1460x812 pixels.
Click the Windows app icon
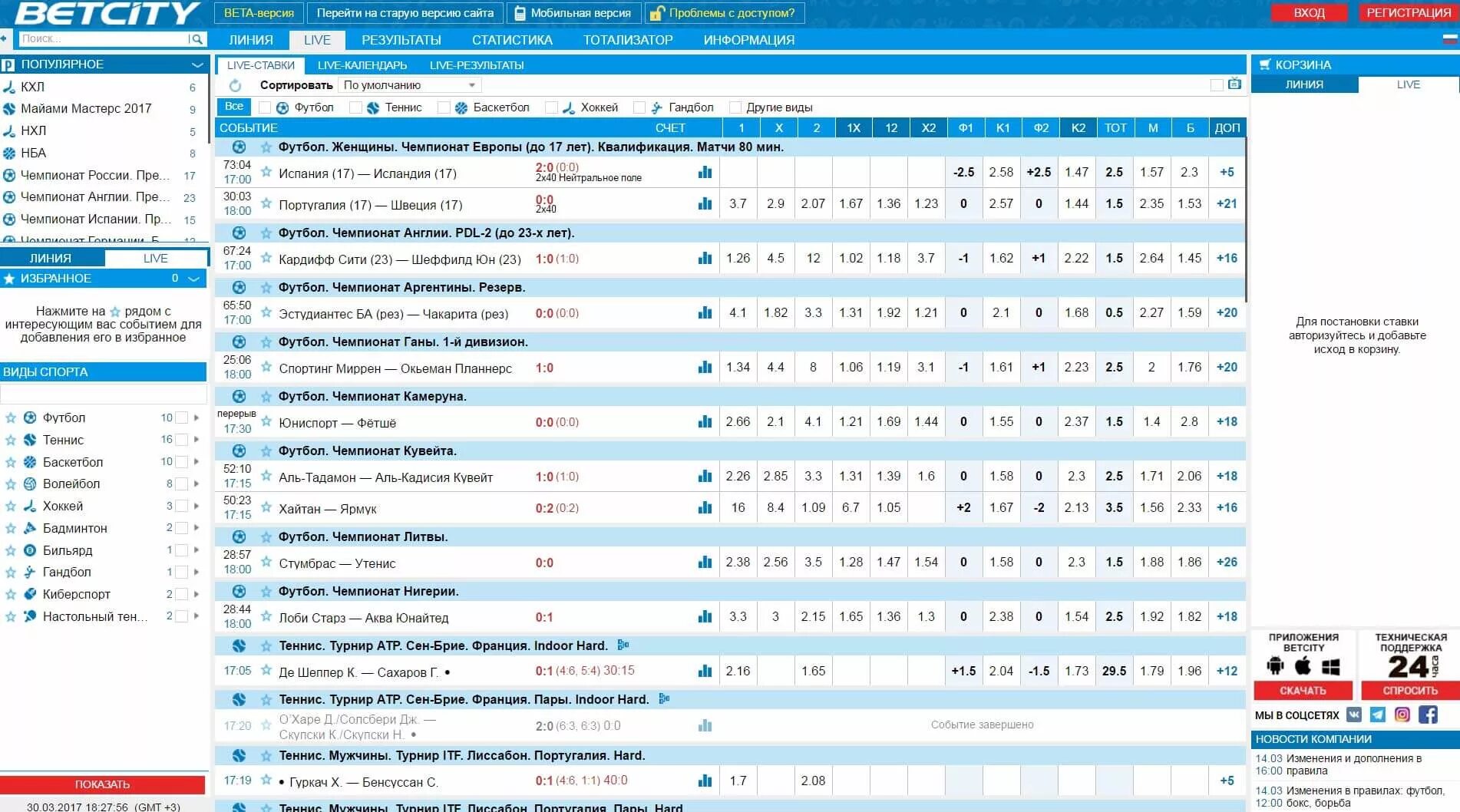[1331, 667]
